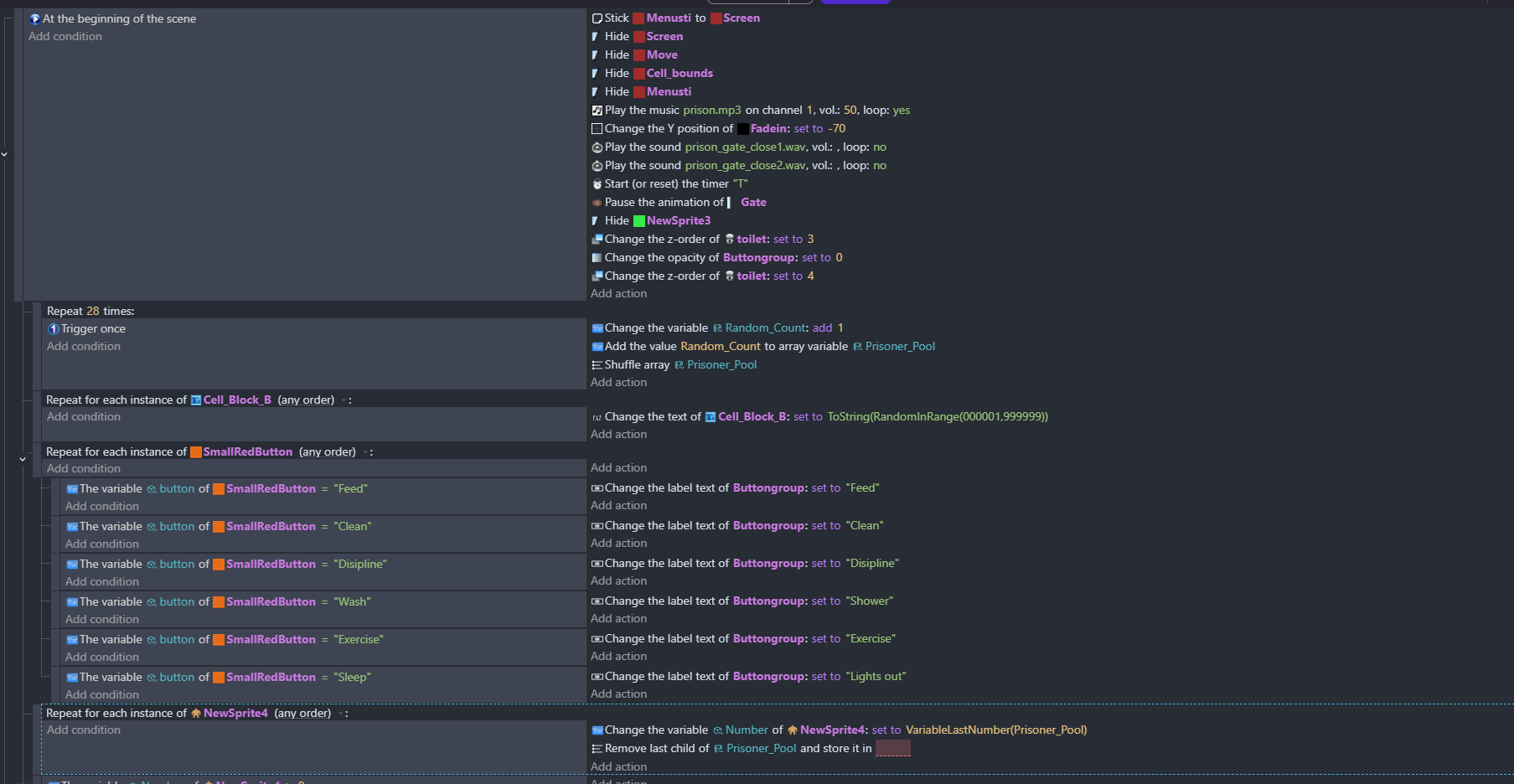Collapse the SmallRedButton repeat event
1514x784 pixels.
pyautogui.click(x=23, y=459)
